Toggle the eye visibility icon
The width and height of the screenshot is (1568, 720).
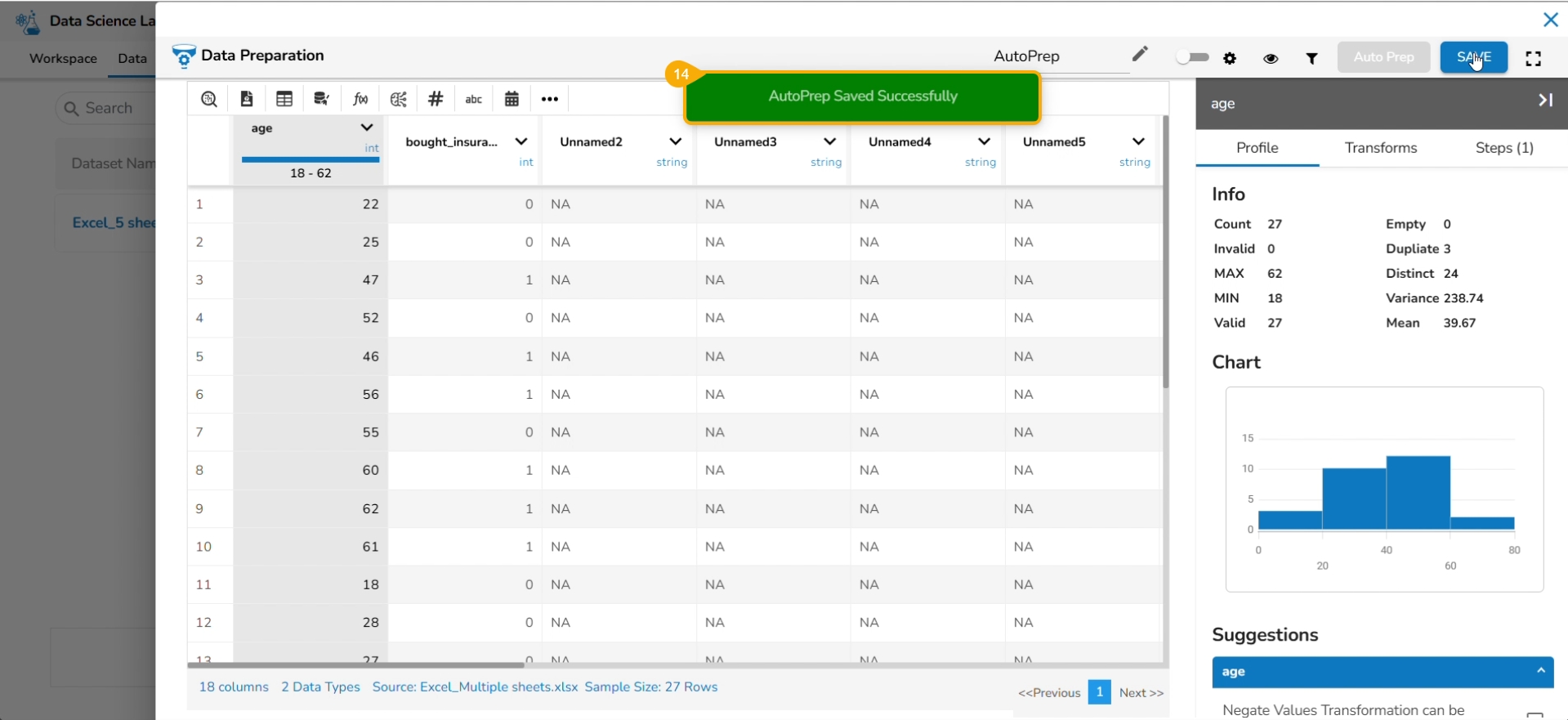click(1271, 58)
